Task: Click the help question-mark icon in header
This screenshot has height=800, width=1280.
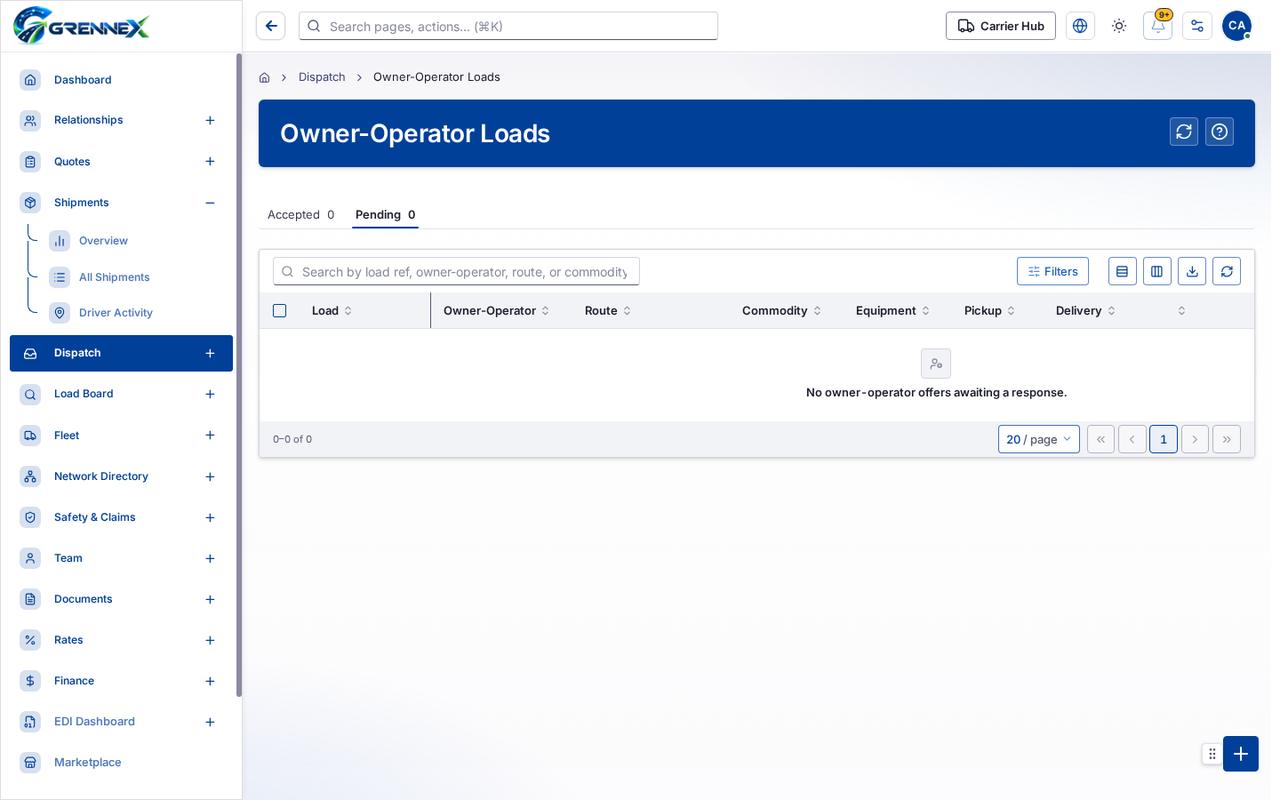Action: [1219, 132]
